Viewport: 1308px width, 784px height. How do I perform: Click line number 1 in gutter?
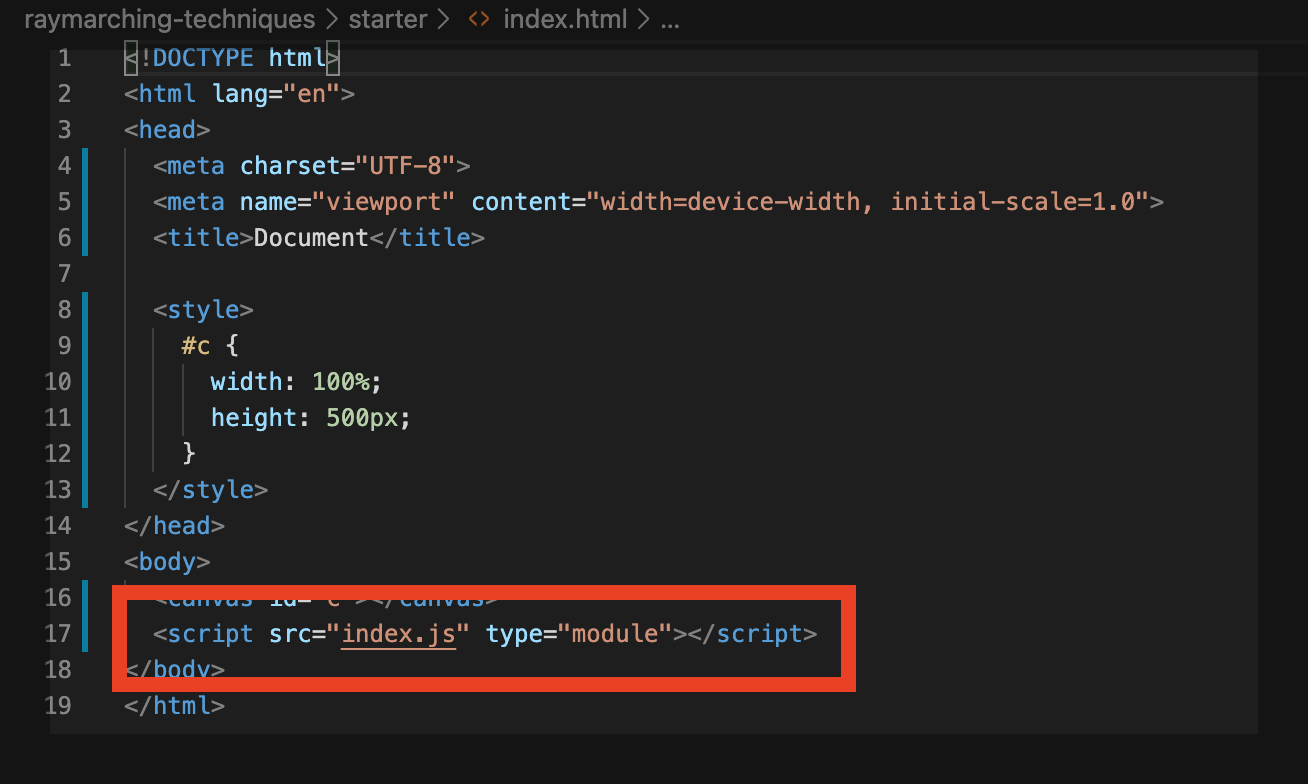point(65,57)
